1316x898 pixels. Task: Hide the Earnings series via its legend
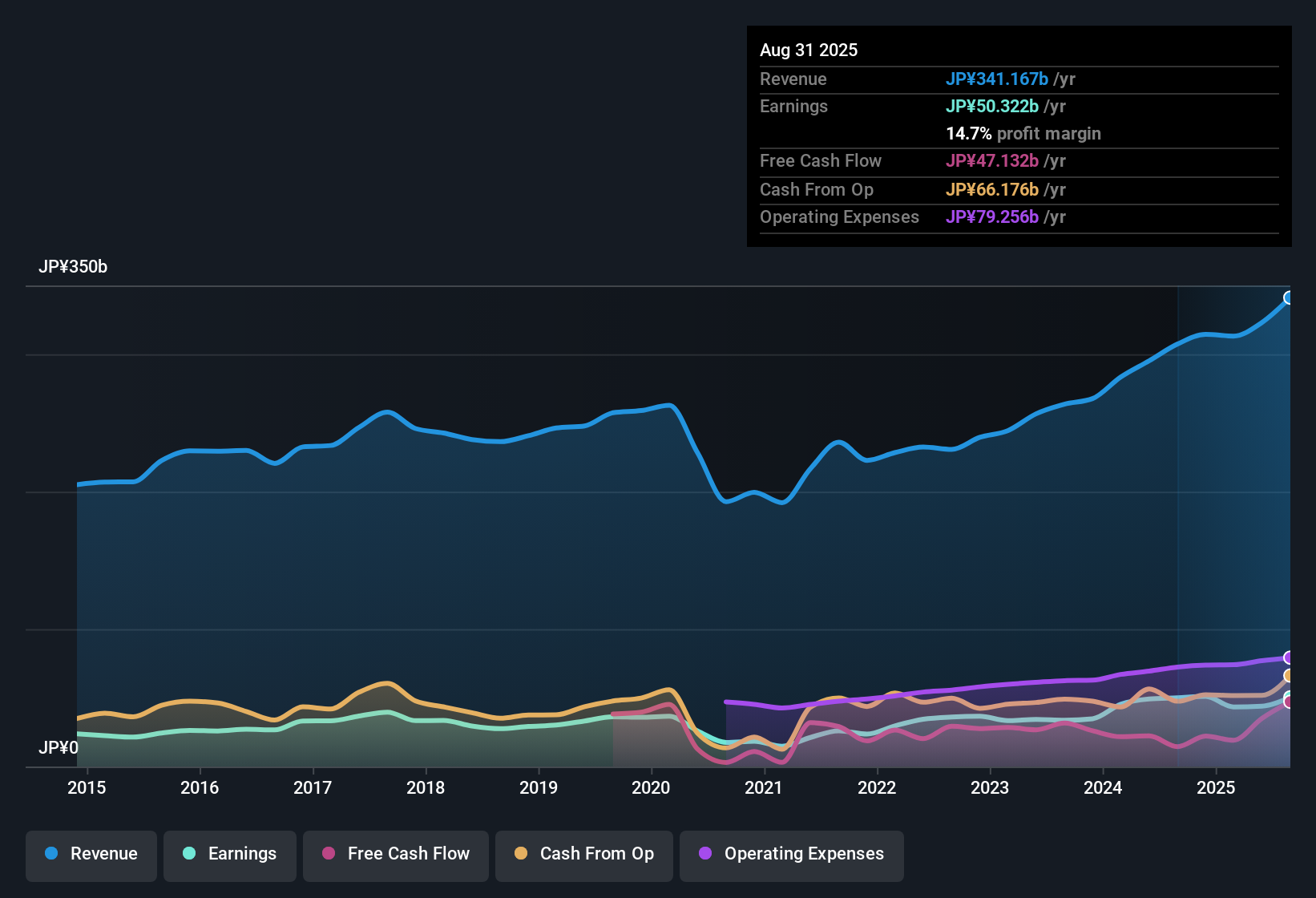pos(230,854)
